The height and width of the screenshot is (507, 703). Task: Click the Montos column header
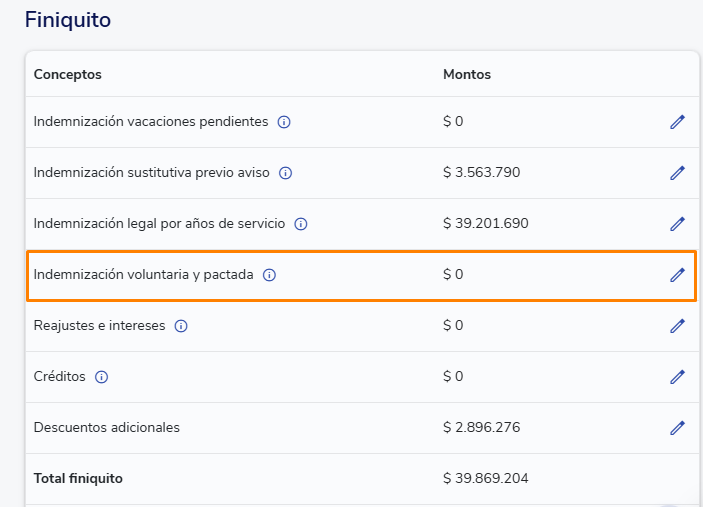pos(467,74)
